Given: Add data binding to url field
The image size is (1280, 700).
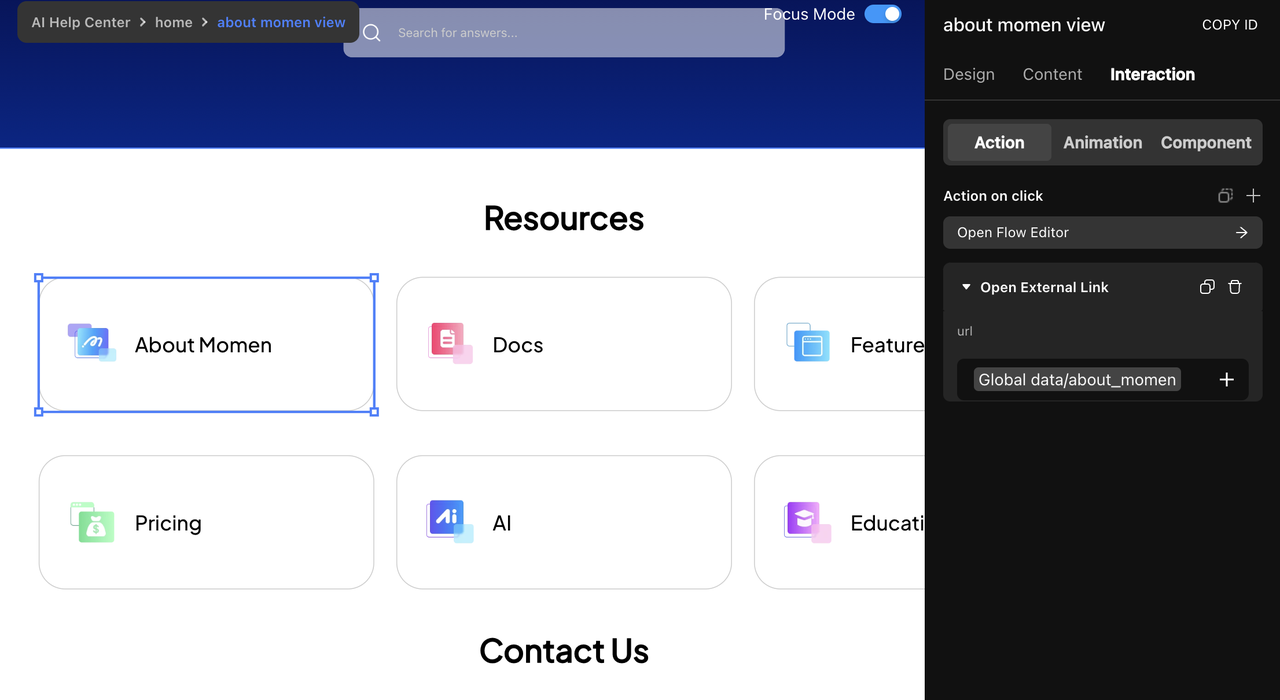Looking at the screenshot, I should (x=1227, y=380).
